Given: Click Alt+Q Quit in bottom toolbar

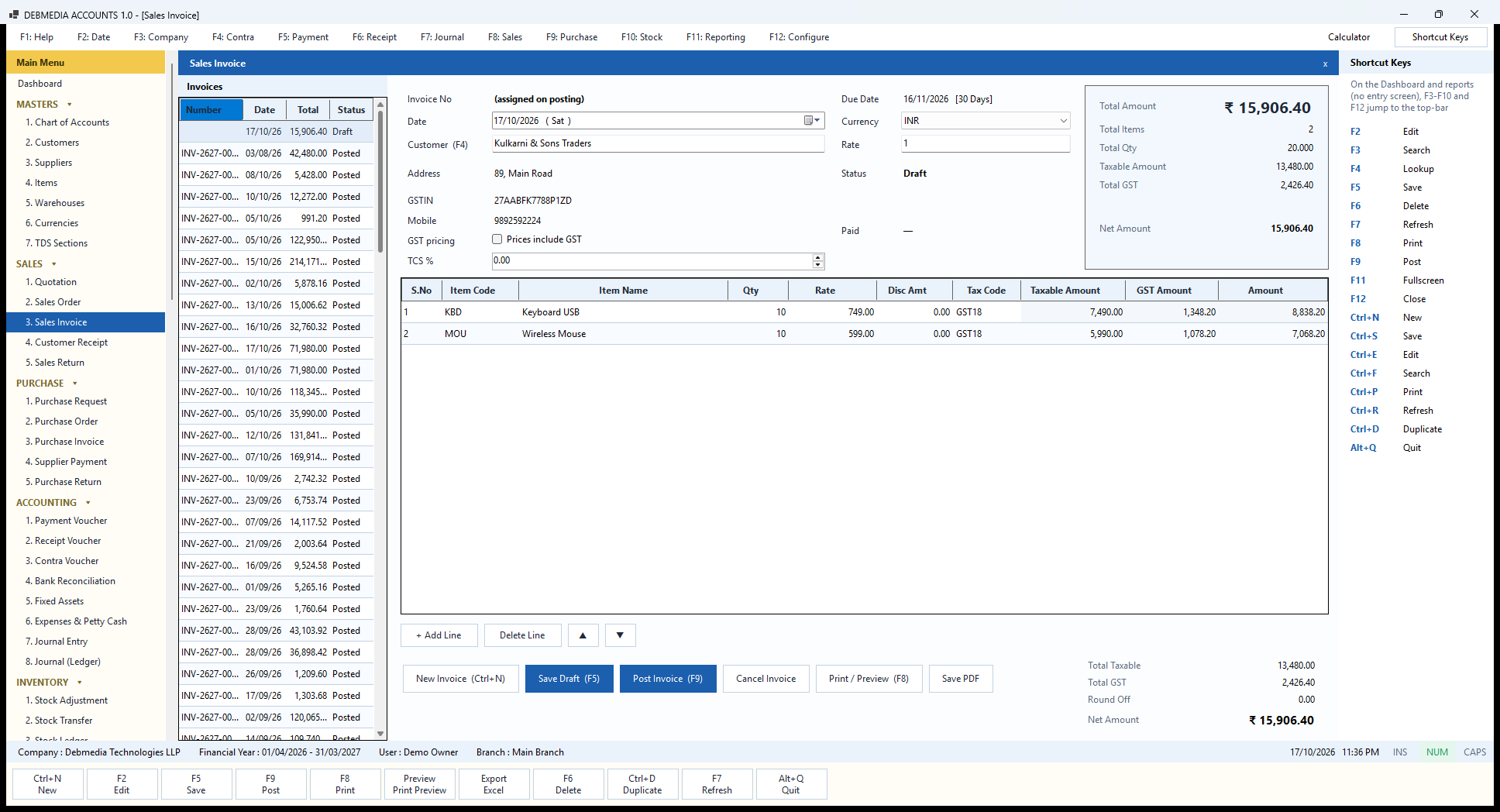Looking at the screenshot, I should (x=791, y=784).
